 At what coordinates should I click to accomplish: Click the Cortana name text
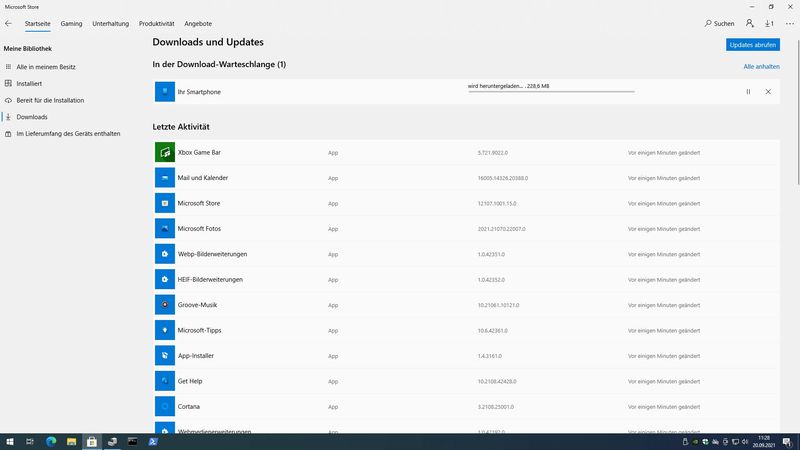[x=188, y=407]
